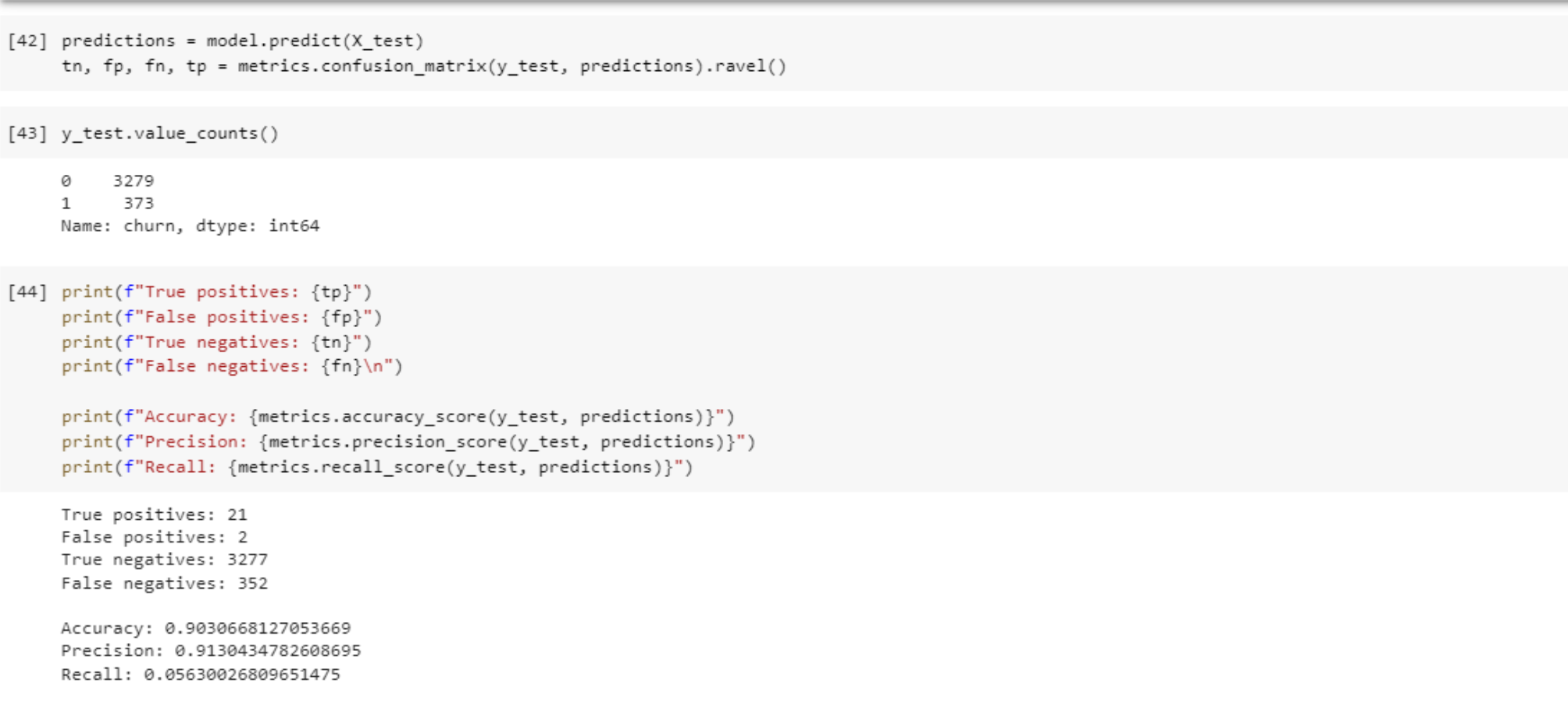Click the accuracy_score print line

pyautogui.click(x=397, y=417)
